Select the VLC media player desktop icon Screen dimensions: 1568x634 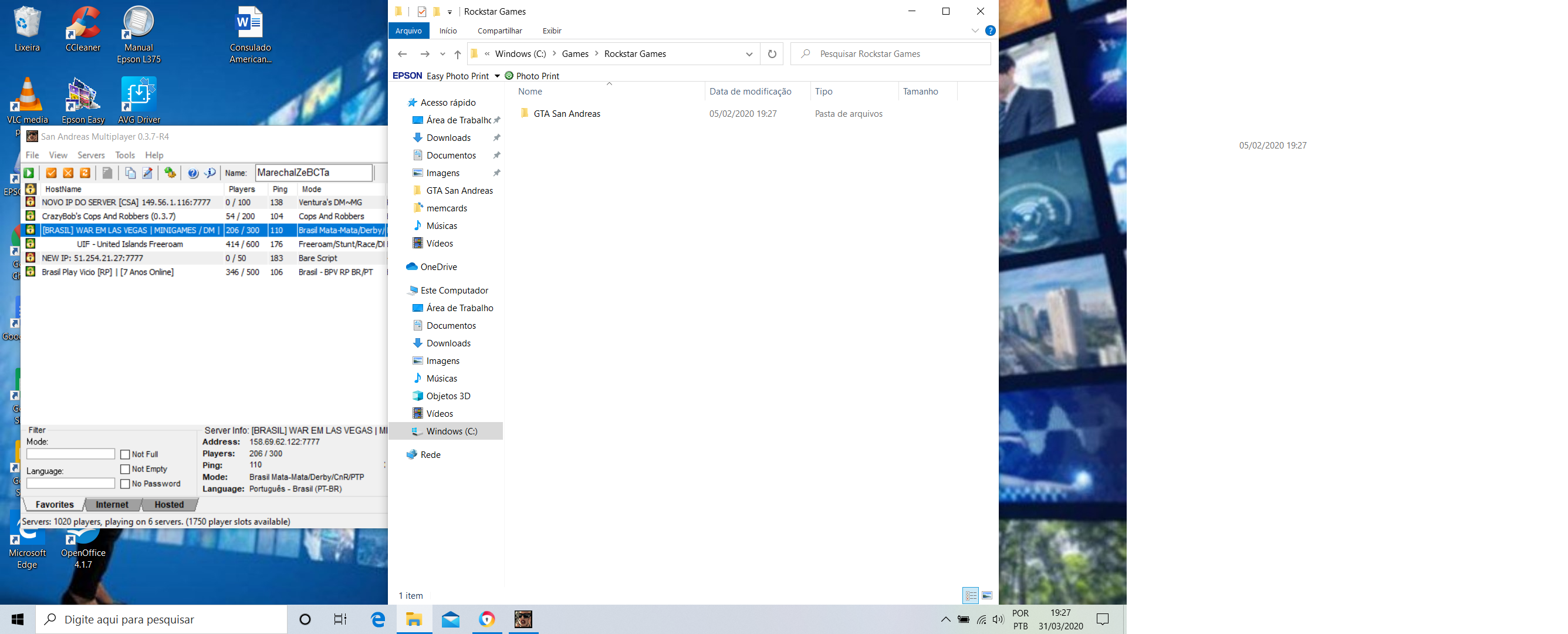click(x=28, y=101)
